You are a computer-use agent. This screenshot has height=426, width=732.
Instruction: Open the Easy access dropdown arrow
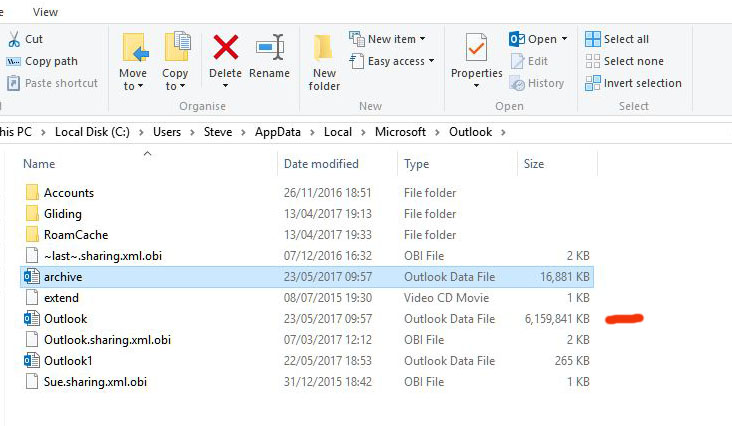(431, 61)
